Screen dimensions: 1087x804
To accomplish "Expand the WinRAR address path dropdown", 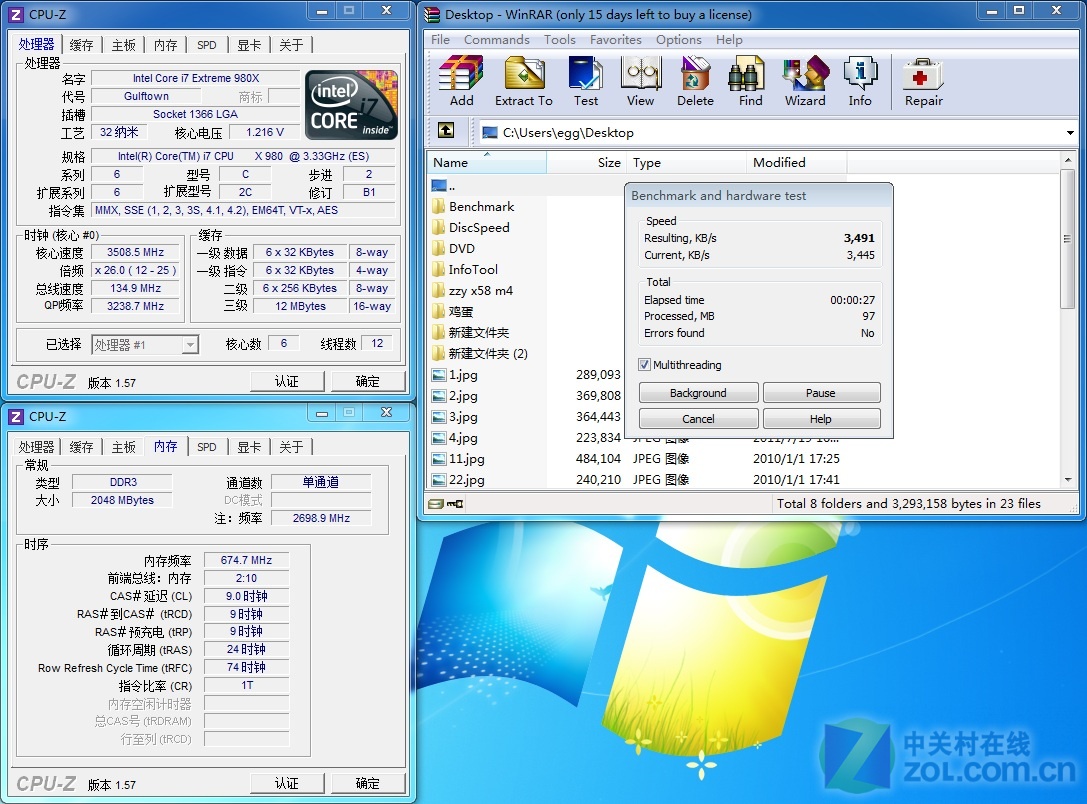I will [1070, 132].
